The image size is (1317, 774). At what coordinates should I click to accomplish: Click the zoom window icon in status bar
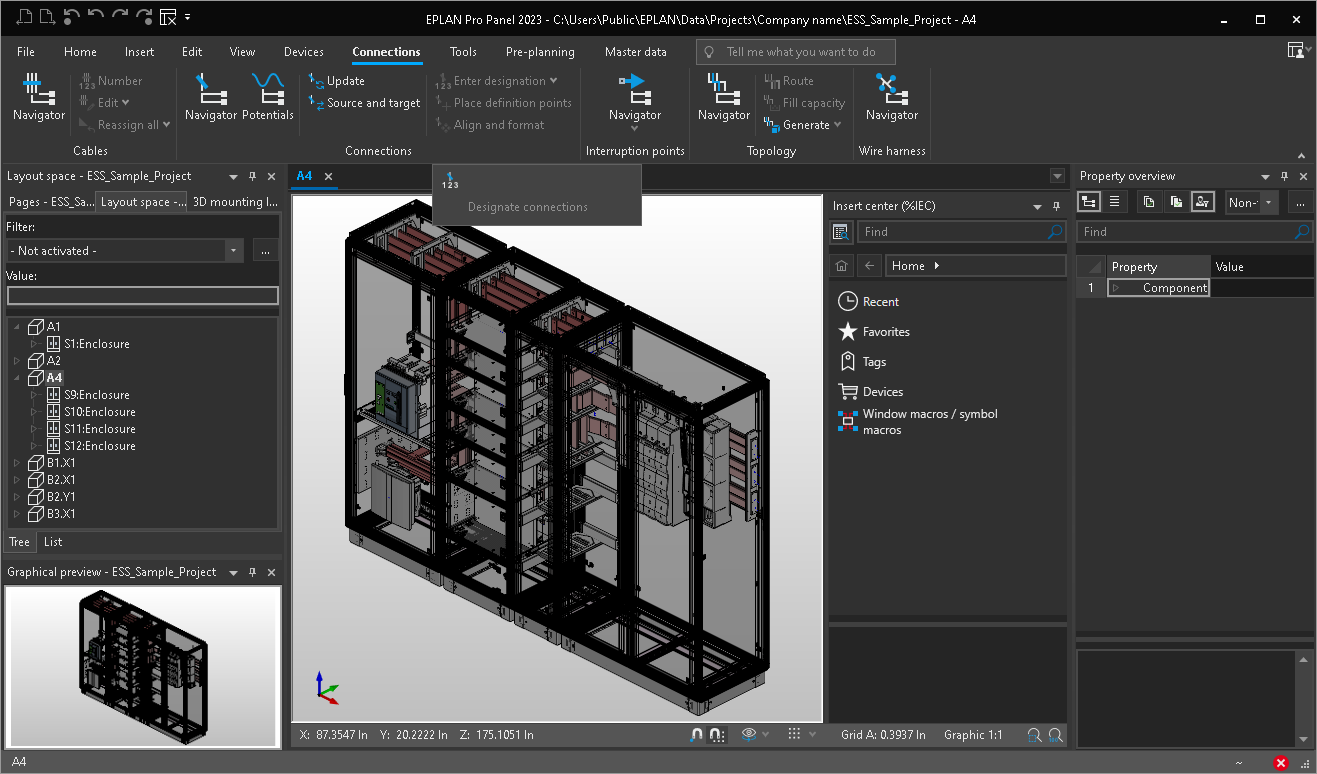click(1035, 735)
